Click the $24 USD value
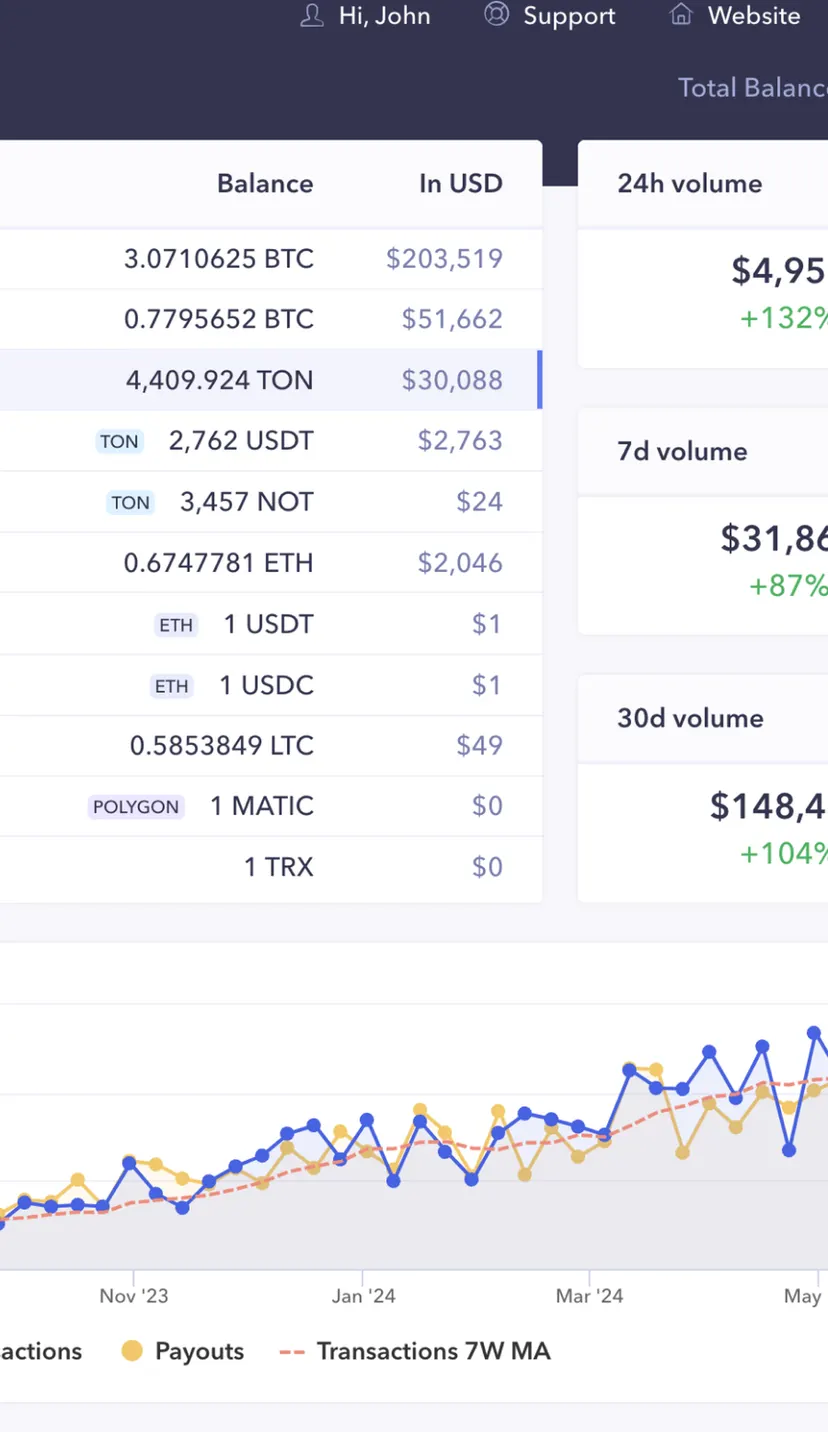Image resolution: width=828 pixels, height=1432 pixels. [x=480, y=502]
